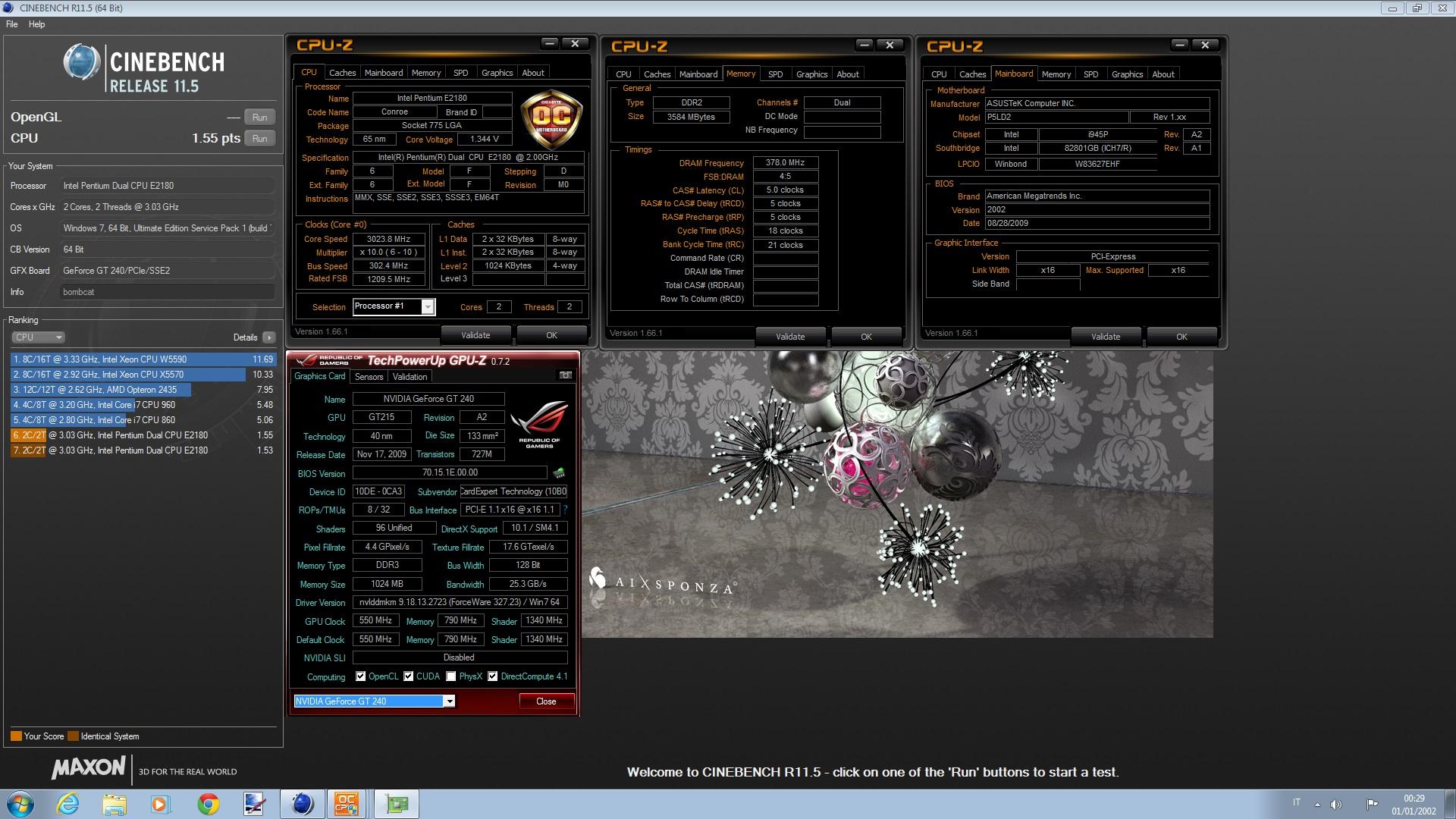Click the bus interface question mark icon
Screen dimensions: 1456x819
(x=565, y=510)
